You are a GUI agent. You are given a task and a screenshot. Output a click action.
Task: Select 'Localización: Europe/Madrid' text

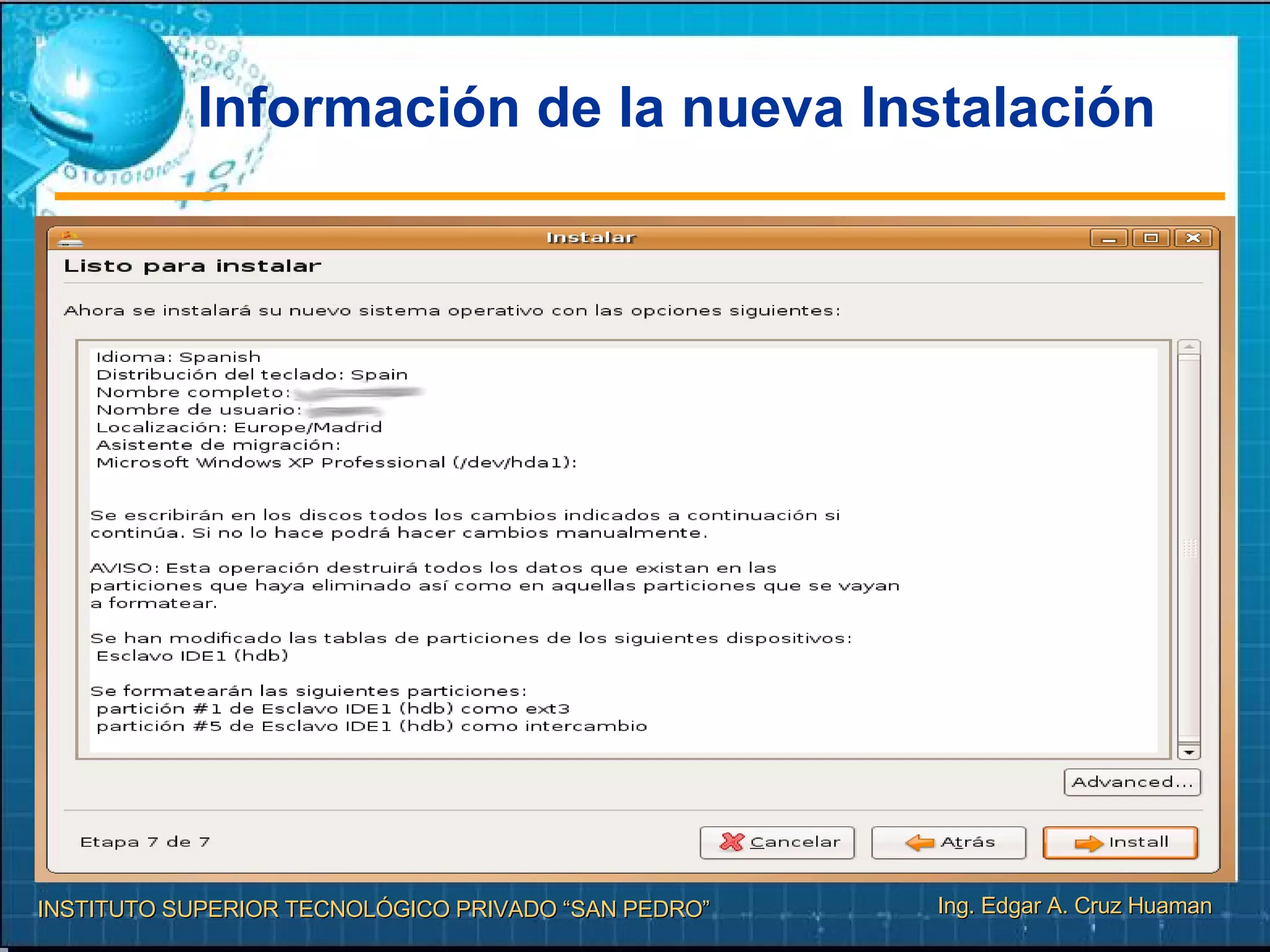239,427
